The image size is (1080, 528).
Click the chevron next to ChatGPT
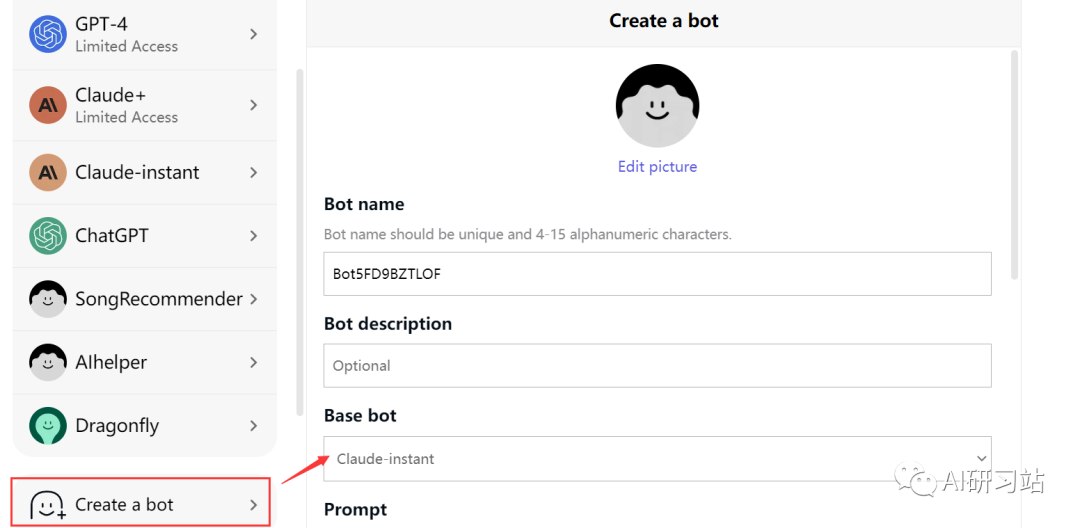click(x=253, y=235)
